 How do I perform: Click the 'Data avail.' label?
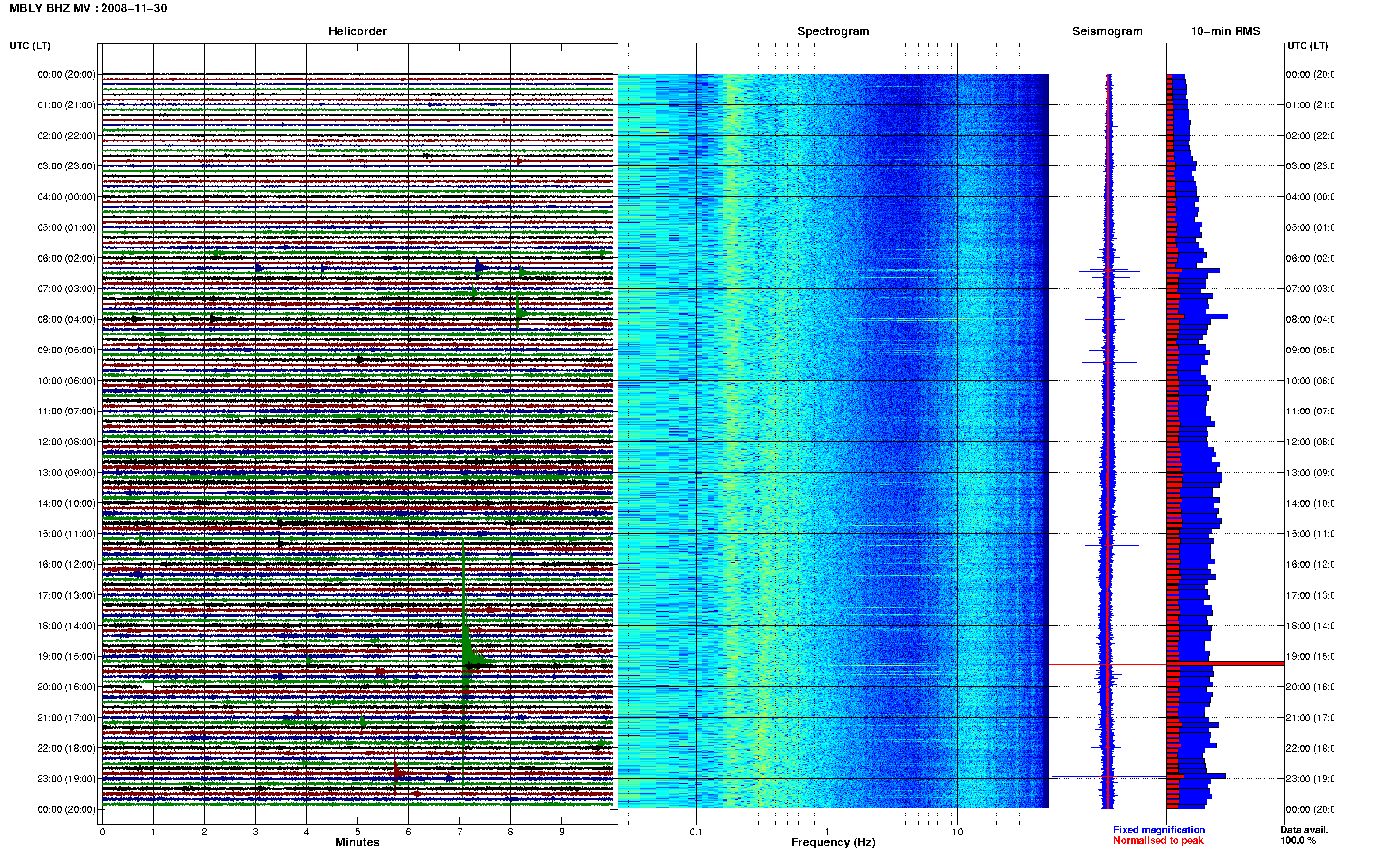[1304, 830]
